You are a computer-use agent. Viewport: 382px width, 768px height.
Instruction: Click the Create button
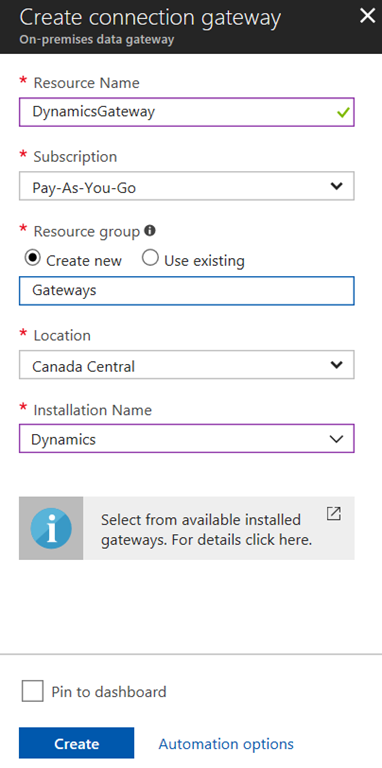pyautogui.click(x=76, y=743)
